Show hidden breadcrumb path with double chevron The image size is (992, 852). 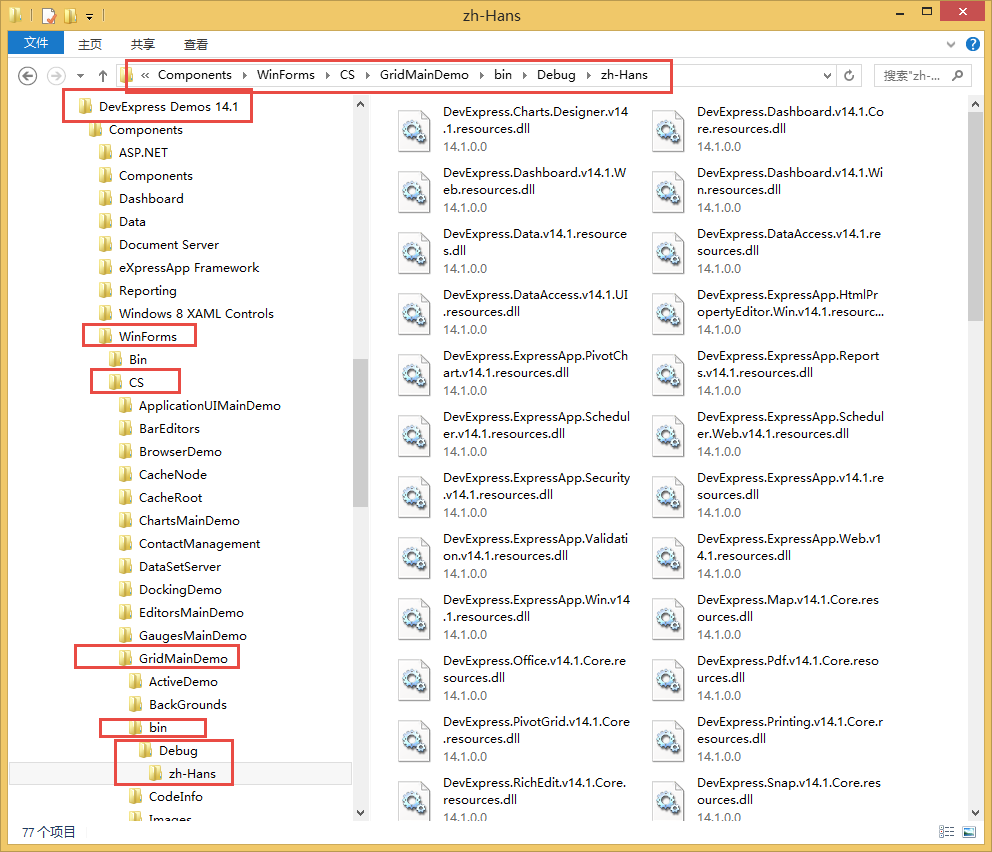point(145,75)
